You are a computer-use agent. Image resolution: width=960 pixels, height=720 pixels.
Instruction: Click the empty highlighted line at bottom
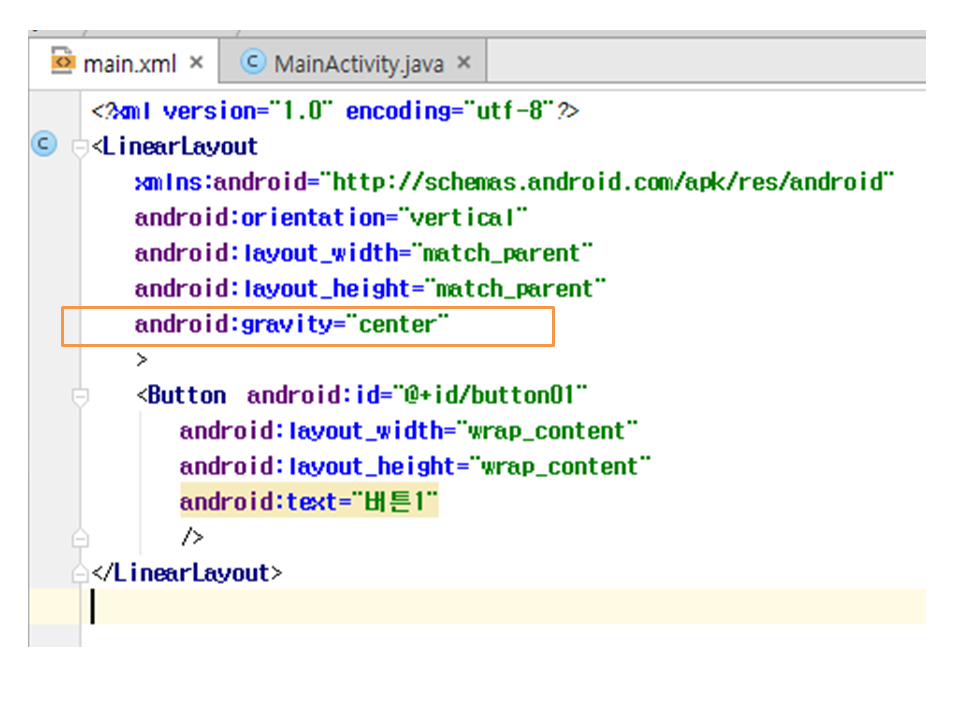(x=500, y=607)
